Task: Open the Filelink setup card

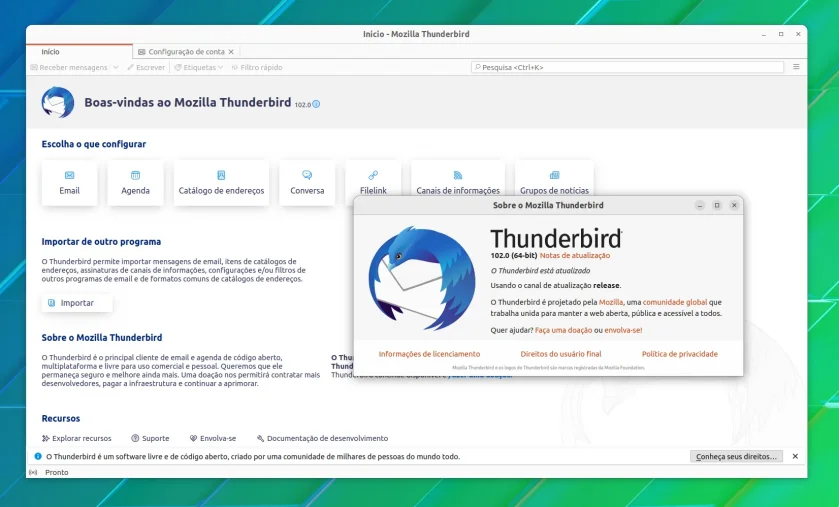Action: coord(373,178)
